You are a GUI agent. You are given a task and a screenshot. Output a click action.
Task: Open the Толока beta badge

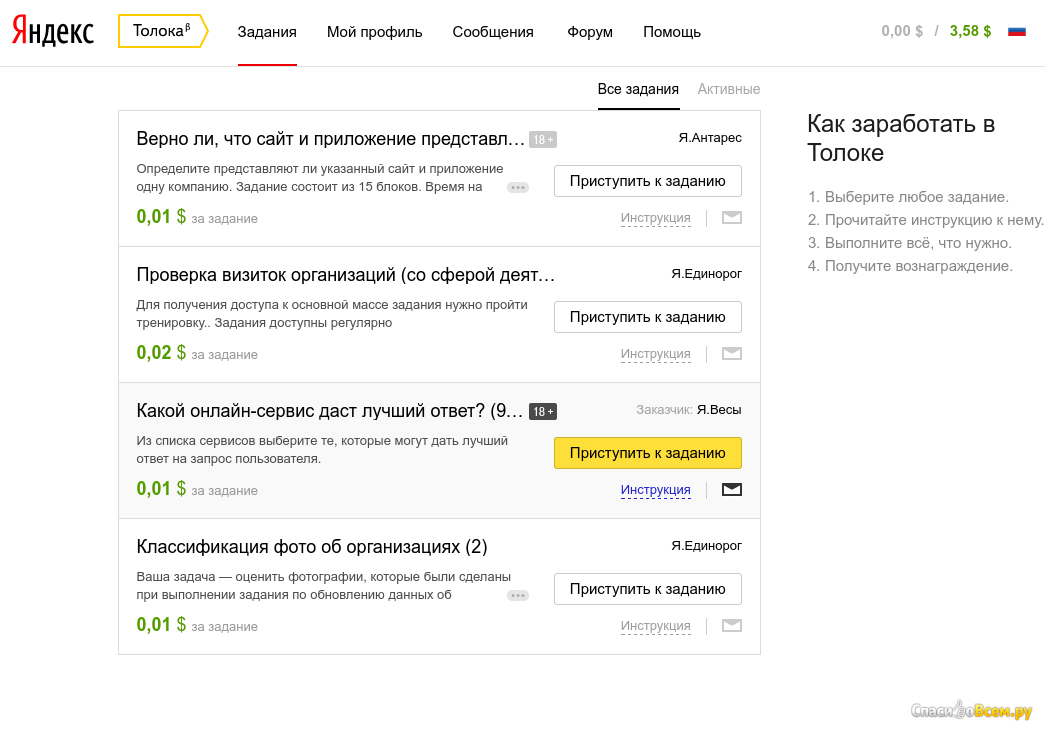coord(163,31)
